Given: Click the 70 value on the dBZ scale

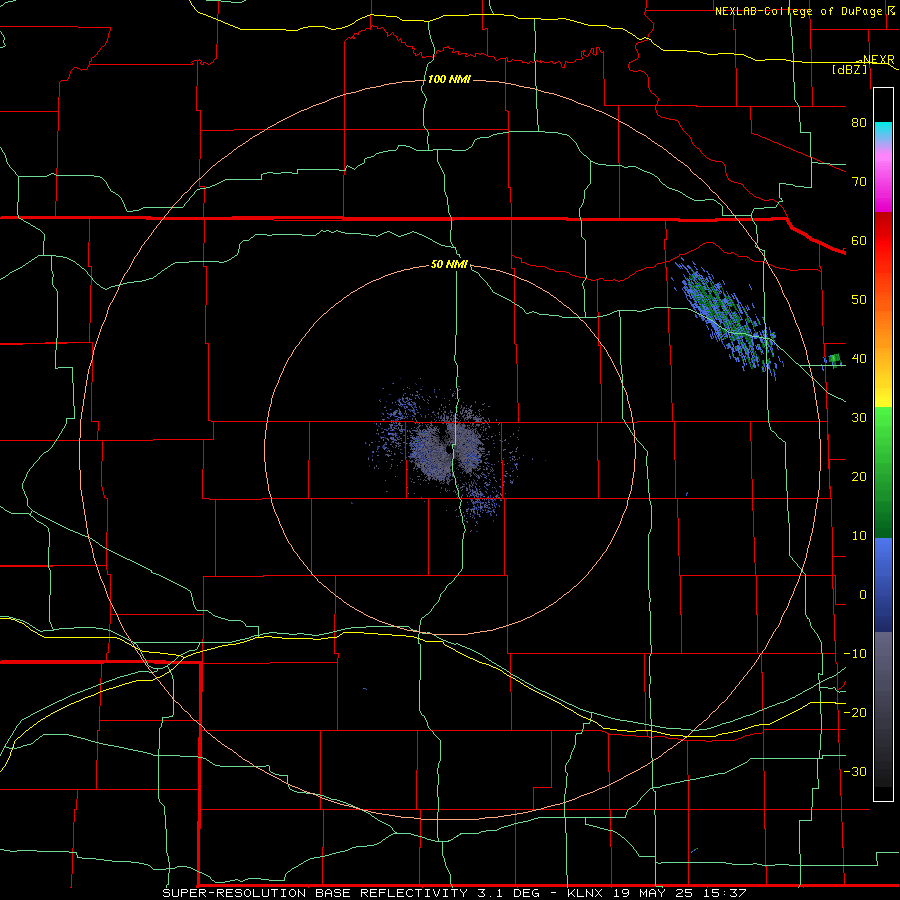Looking at the screenshot, I should coord(859,182).
